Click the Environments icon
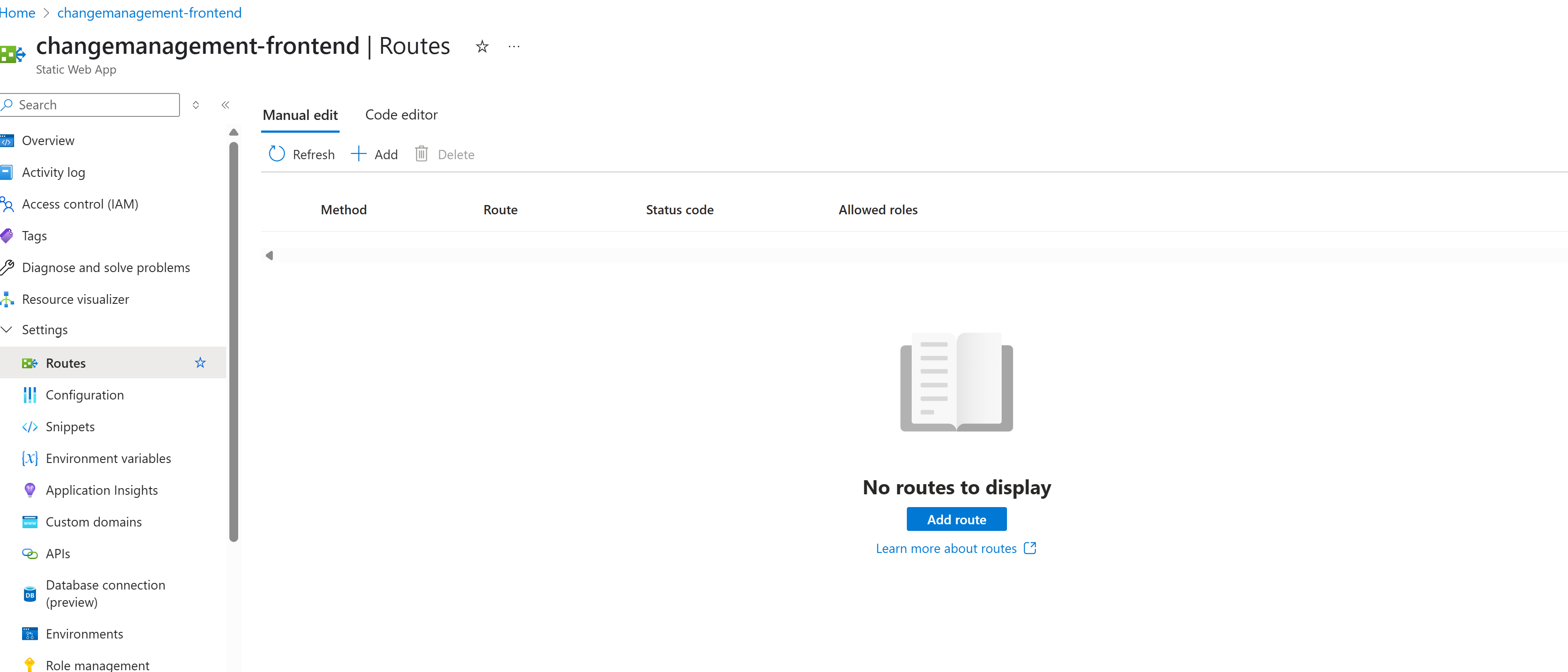 (30, 634)
